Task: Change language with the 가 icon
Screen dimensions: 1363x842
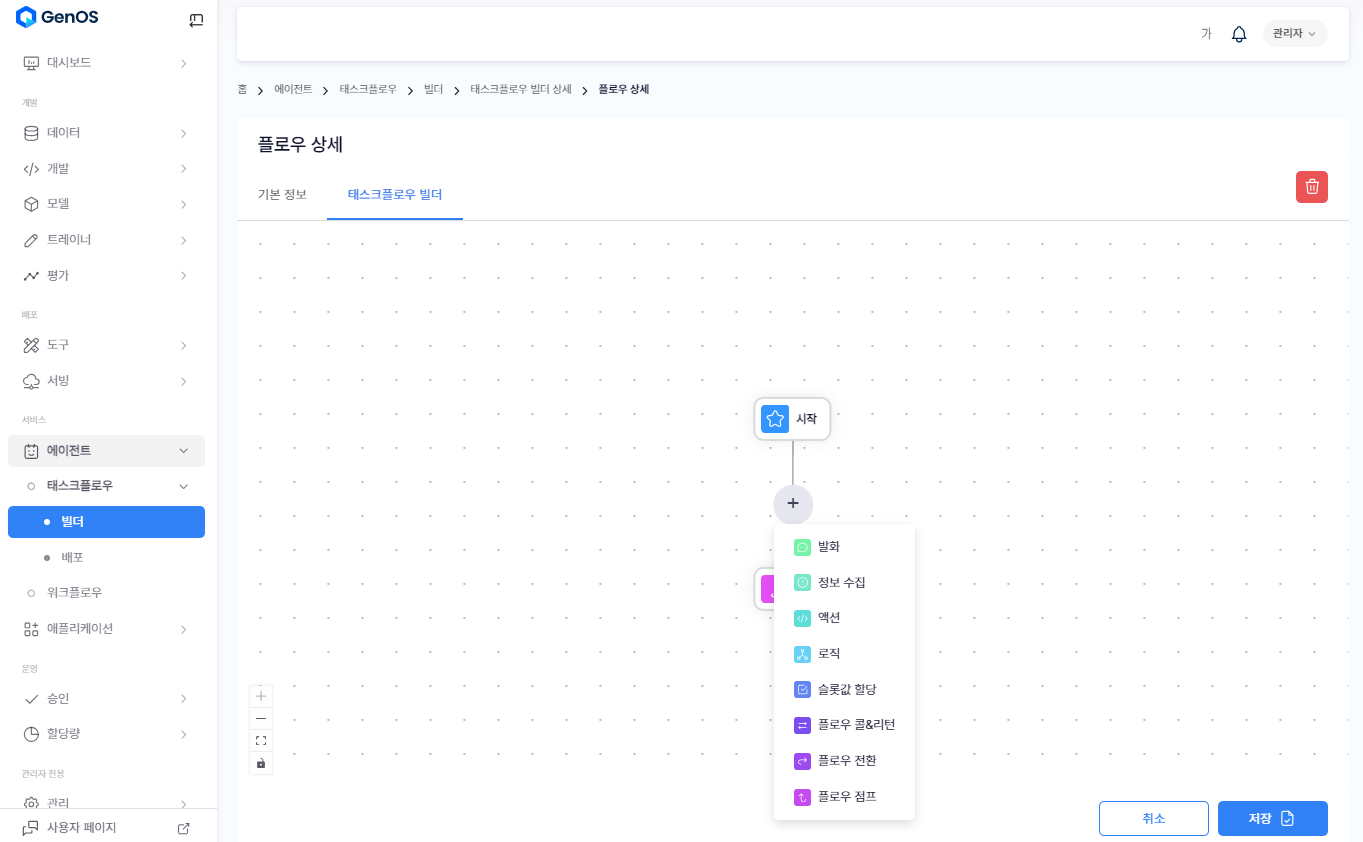Action: click(1206, 34)
